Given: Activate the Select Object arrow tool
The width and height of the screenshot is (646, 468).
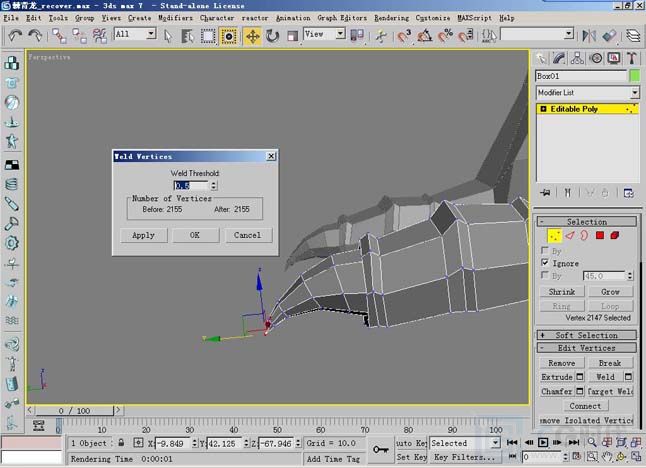Looking at the screenshot, I should 167,36.
